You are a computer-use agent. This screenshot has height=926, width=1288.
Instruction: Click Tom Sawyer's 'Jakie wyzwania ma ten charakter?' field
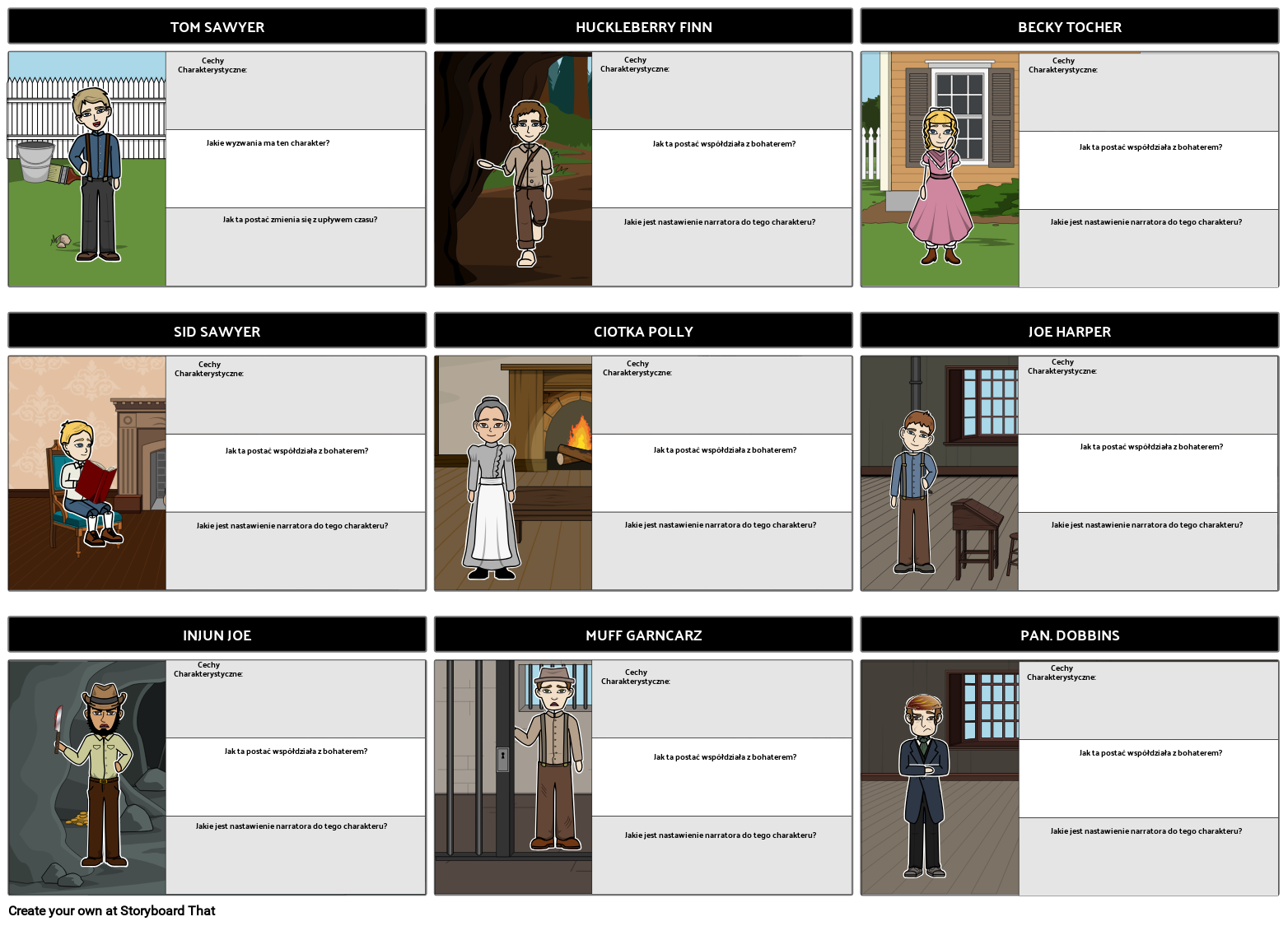pyautogui.click(x=296, y=169)
